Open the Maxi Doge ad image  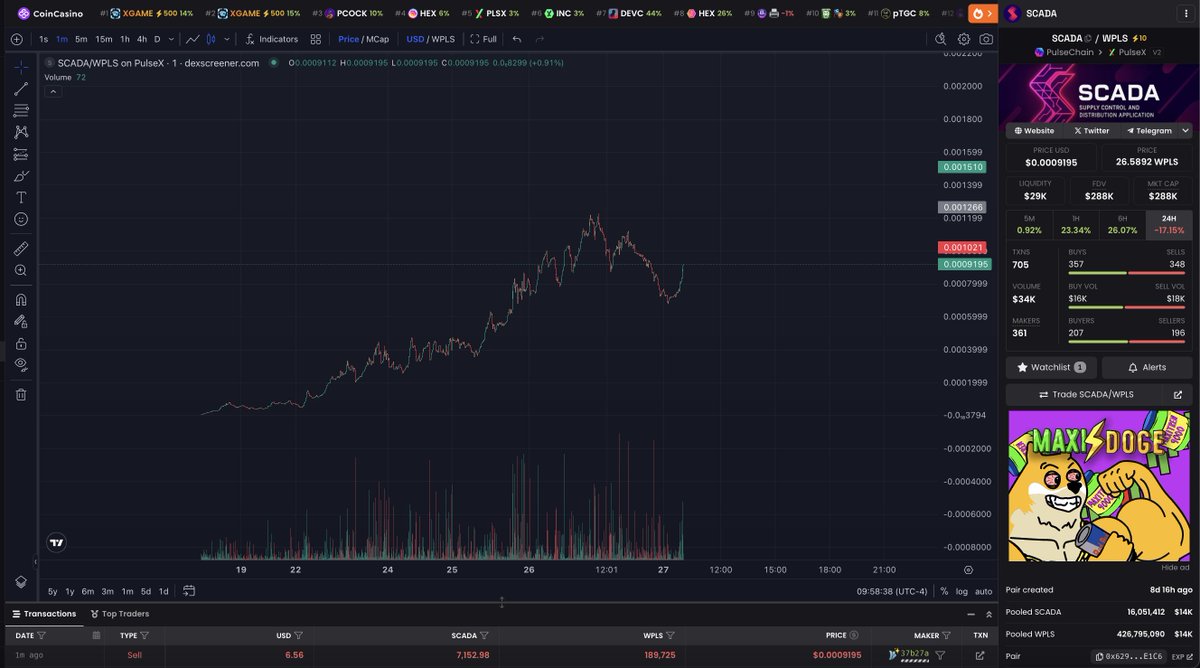point(1099,486)
